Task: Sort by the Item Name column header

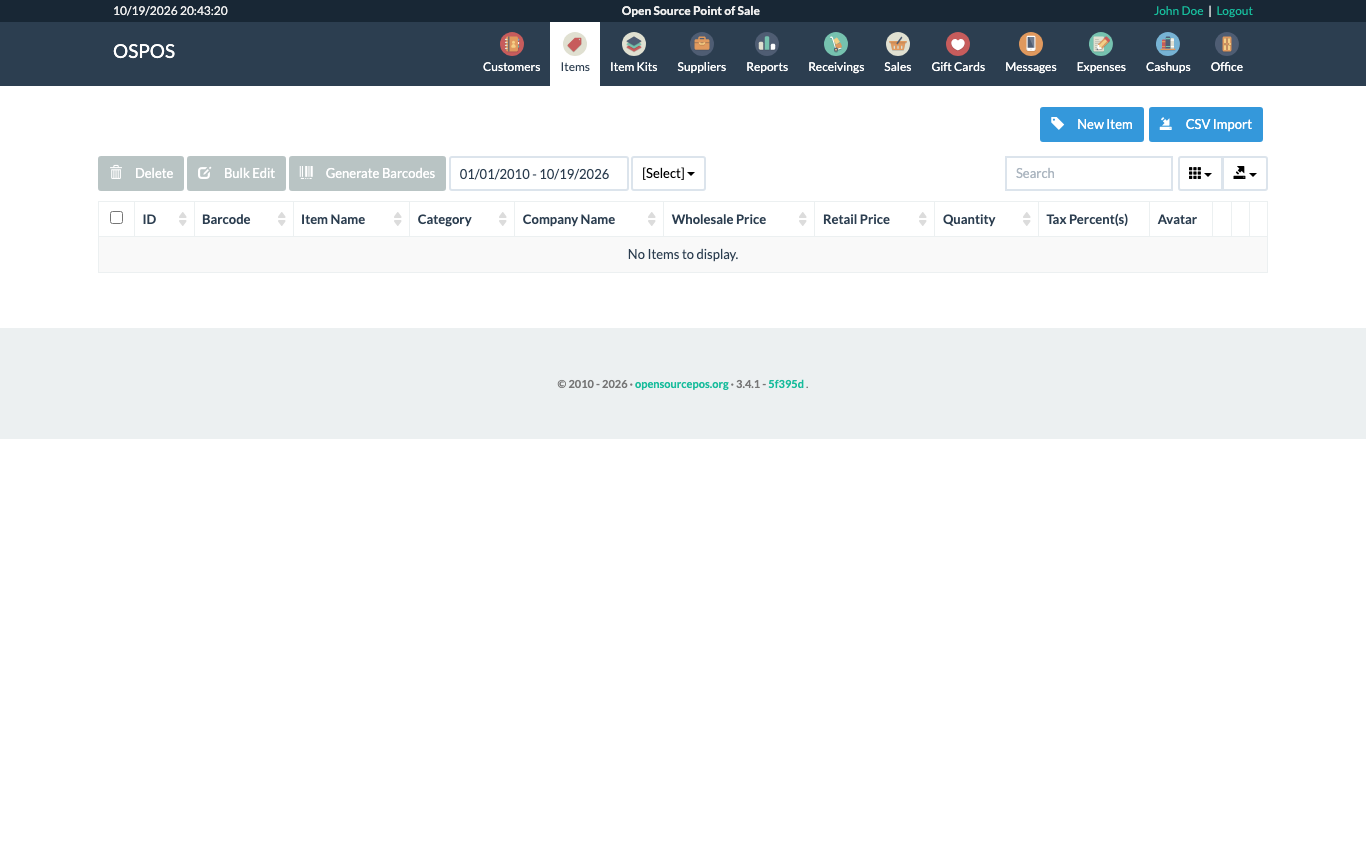Action: [x=351, y=219]
